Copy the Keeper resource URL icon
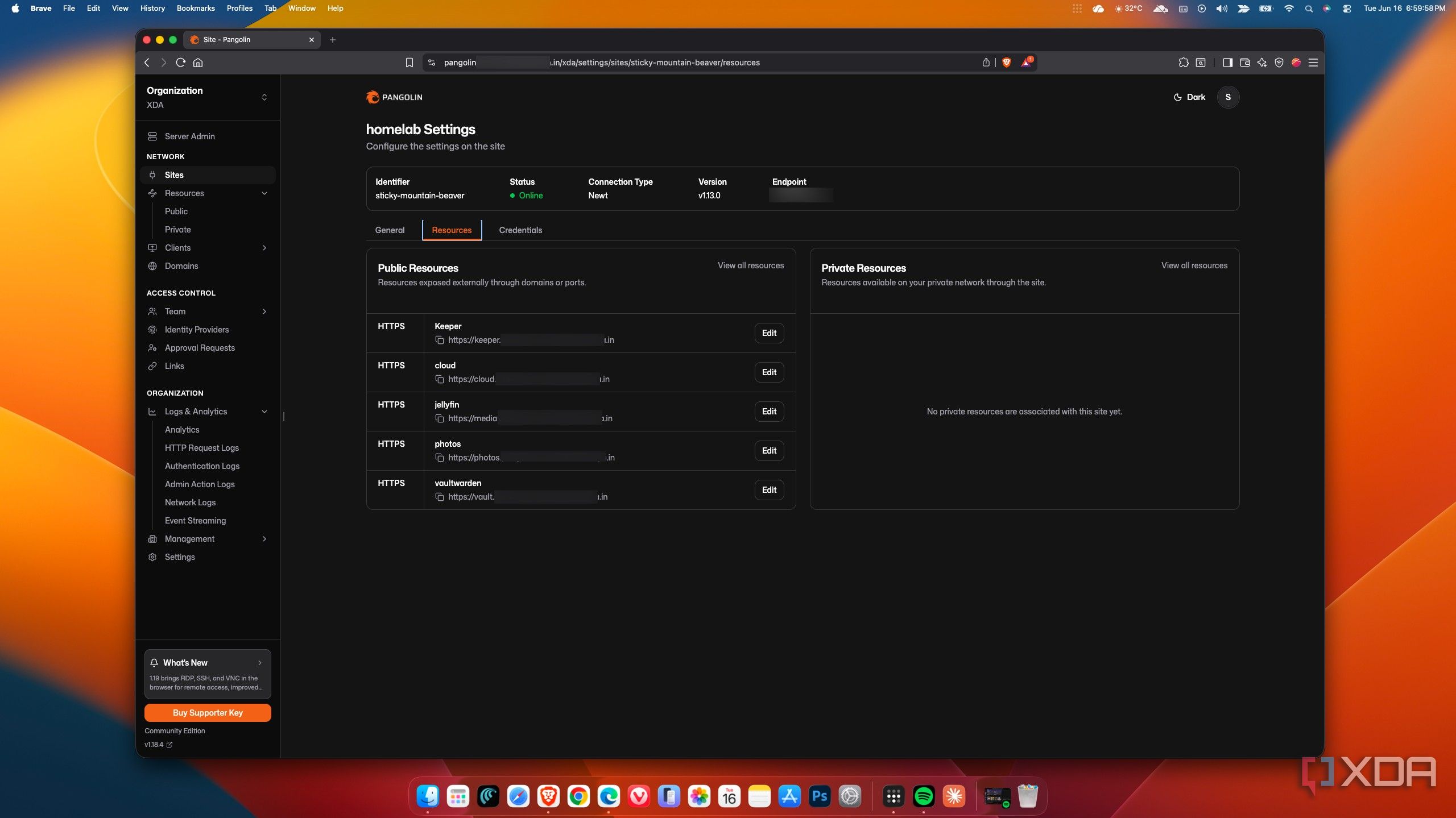 tap(439, 340)
